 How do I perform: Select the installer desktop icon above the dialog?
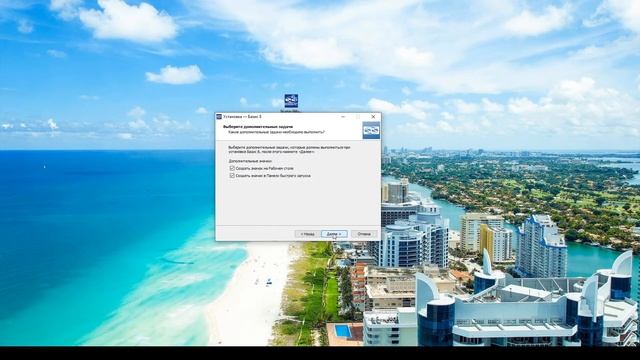click(x=291, y=101)
